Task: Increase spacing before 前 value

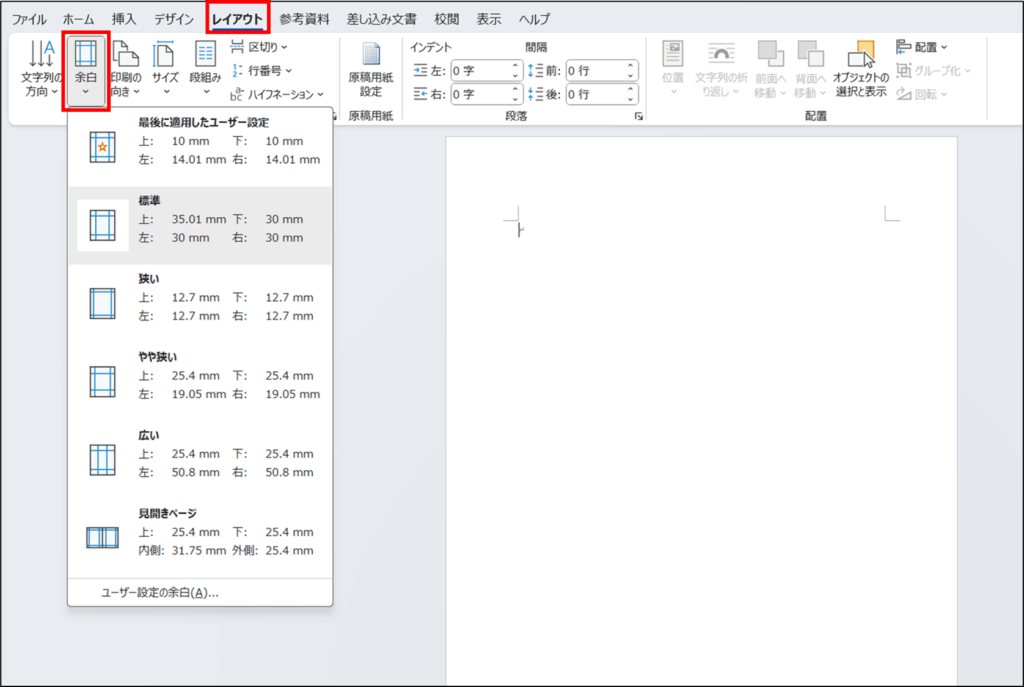Action: (630, 66)
